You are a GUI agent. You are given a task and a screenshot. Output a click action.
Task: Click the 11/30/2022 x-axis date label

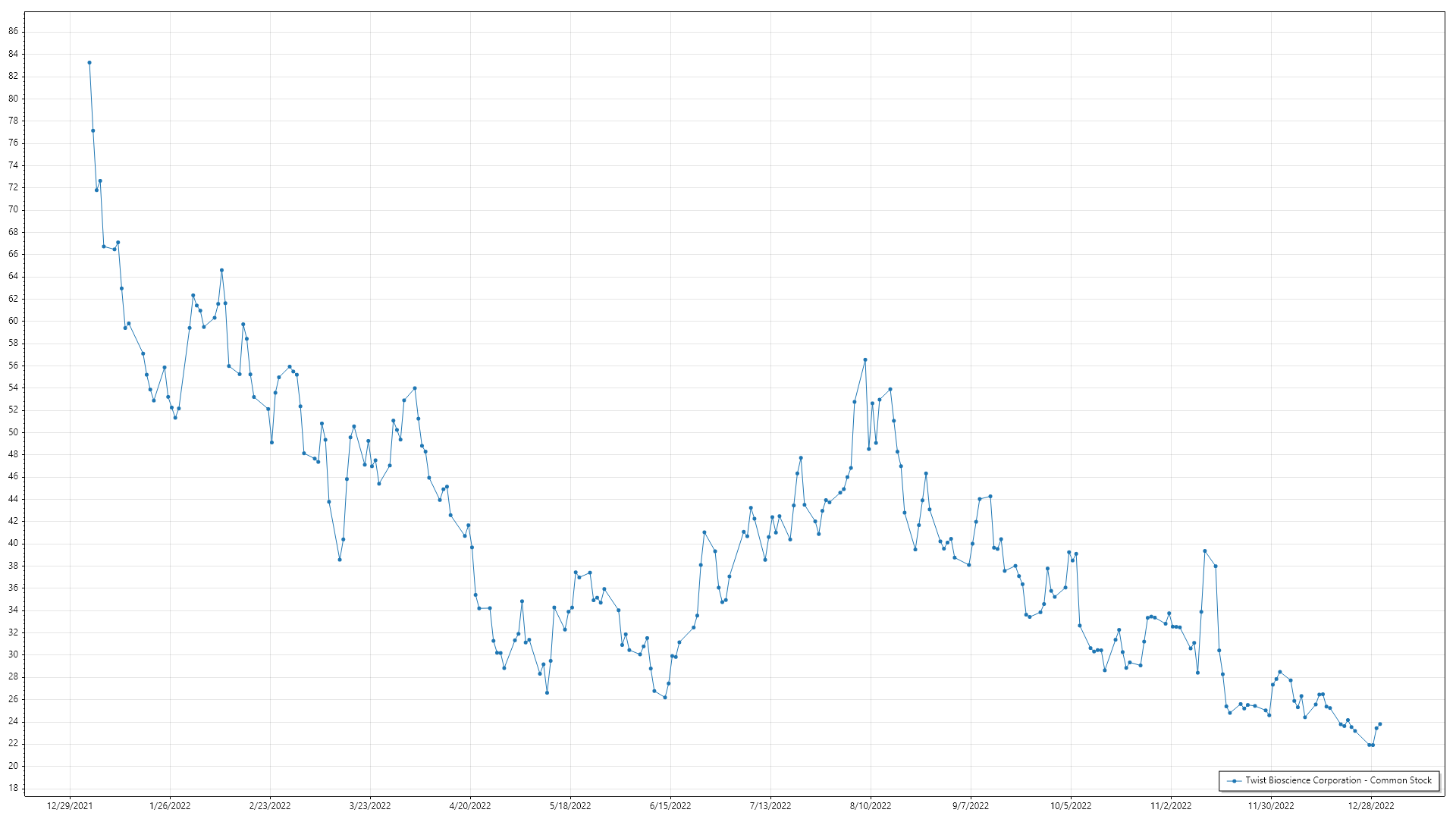(1271, 806)
